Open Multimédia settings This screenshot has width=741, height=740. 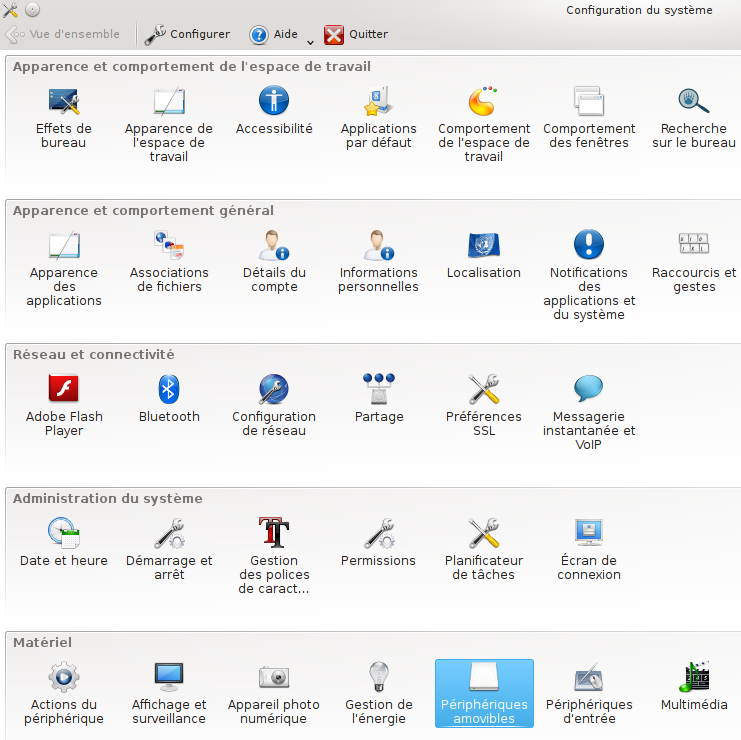coord(694,688)
